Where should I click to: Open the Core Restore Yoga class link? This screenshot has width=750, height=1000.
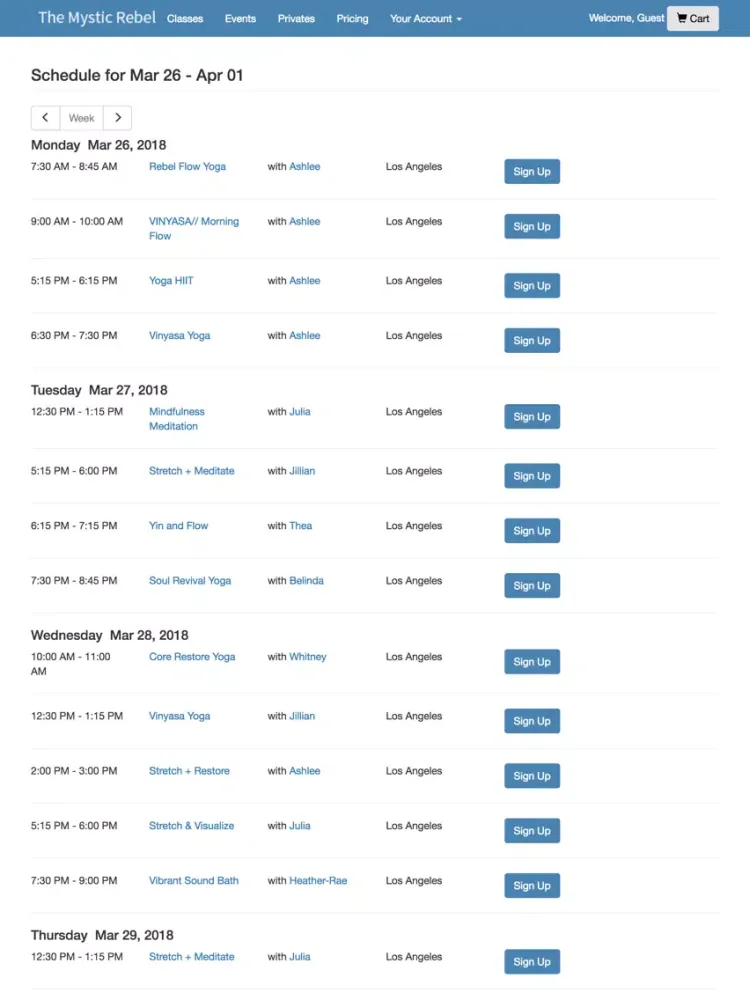pyautogui.click(x=192, y=657)
